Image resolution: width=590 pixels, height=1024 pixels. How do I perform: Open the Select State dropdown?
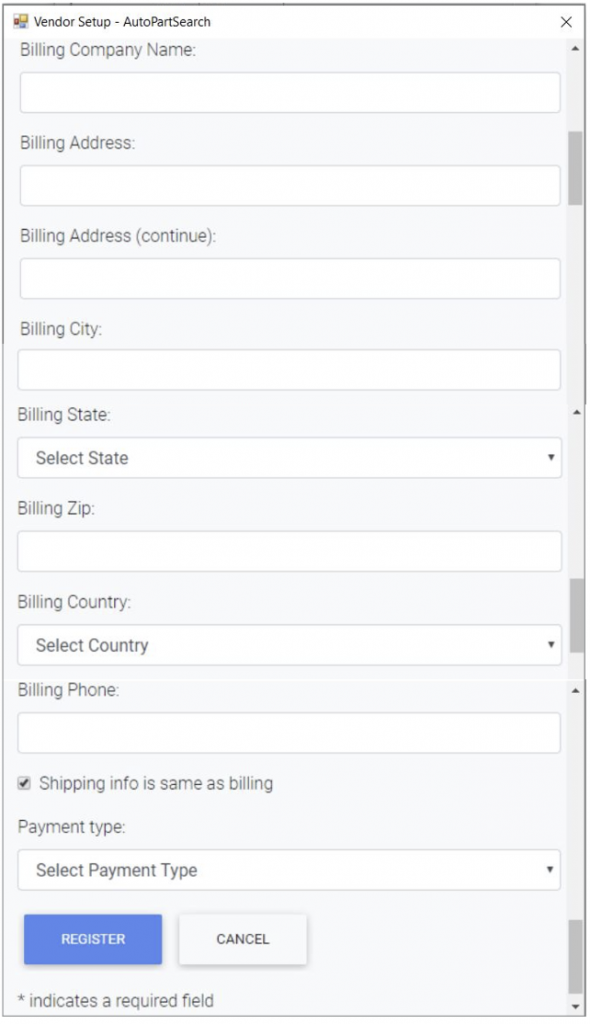tap(289, 458)
